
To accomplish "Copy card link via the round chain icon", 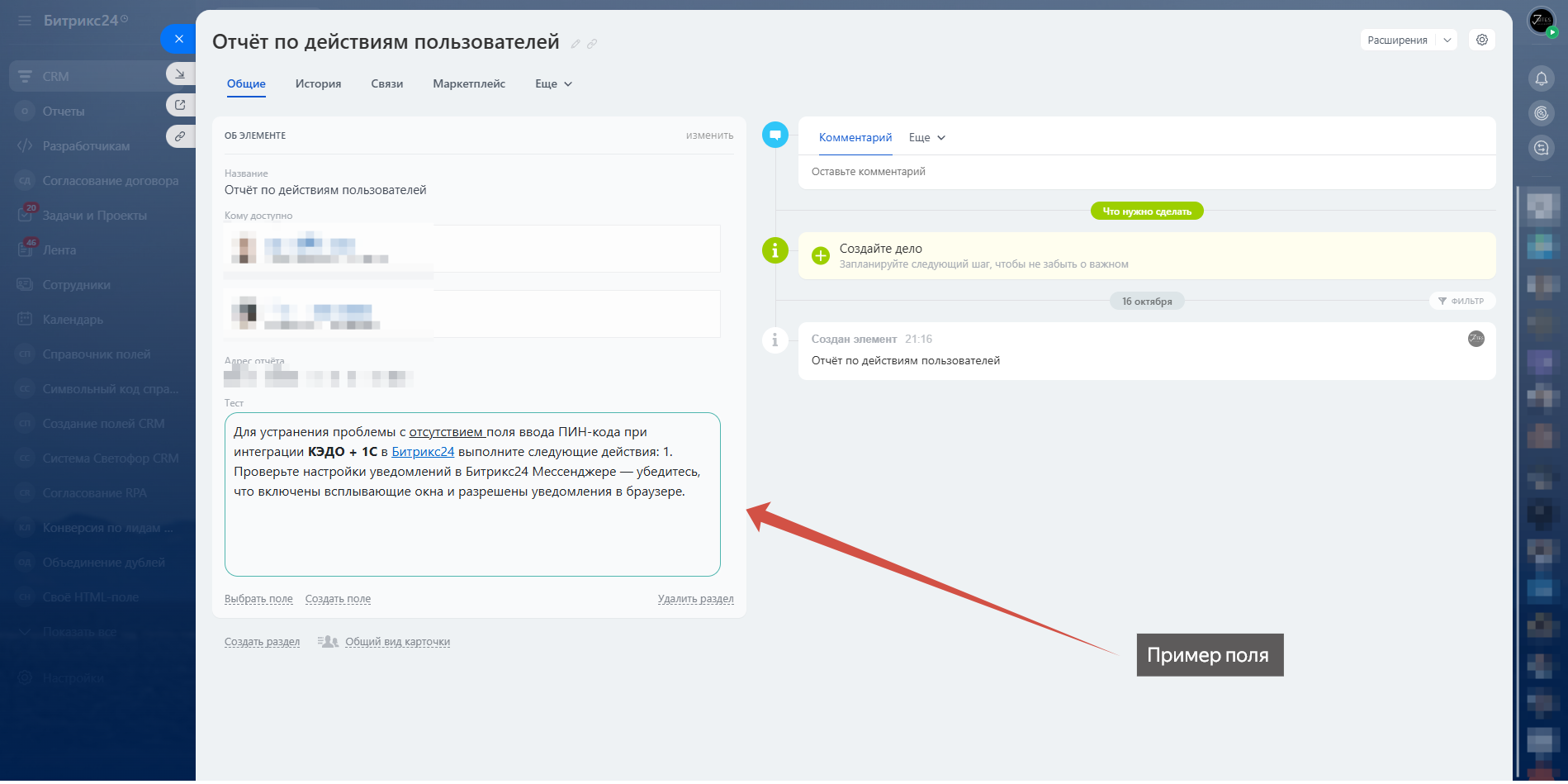I will point(180,136).
